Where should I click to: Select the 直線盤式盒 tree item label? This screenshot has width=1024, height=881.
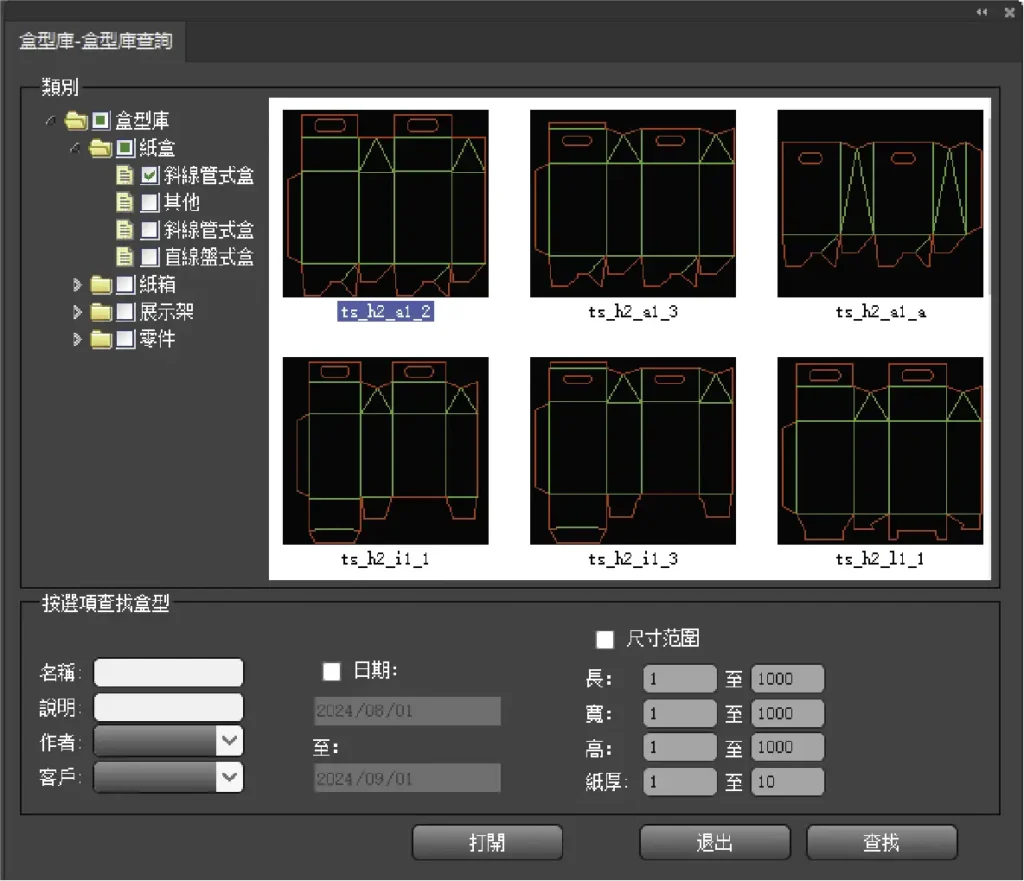point(209,257)
